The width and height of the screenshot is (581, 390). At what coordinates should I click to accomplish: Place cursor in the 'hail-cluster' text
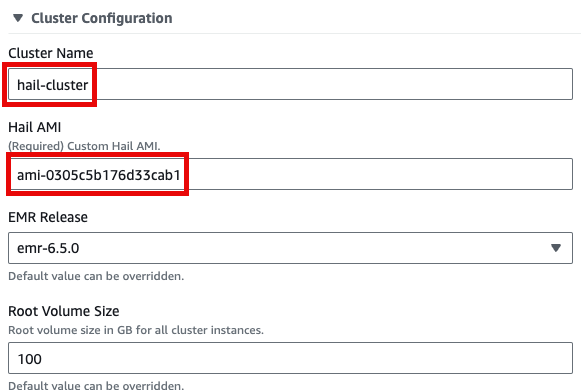[x=53, y=85]
